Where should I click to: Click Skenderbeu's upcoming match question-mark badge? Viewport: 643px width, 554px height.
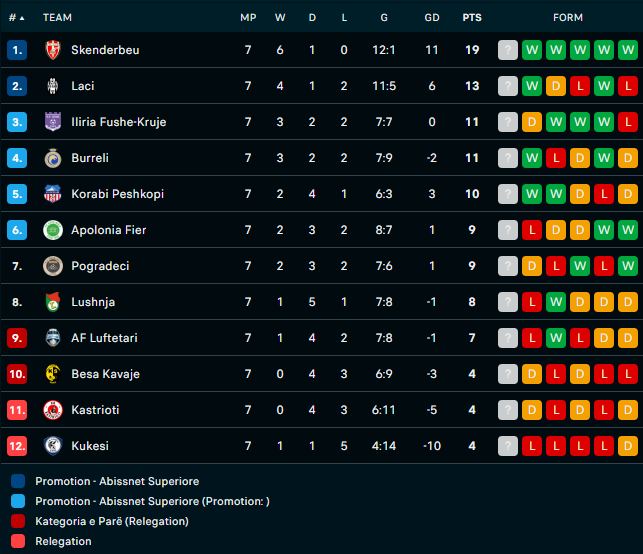pos(508,50)
